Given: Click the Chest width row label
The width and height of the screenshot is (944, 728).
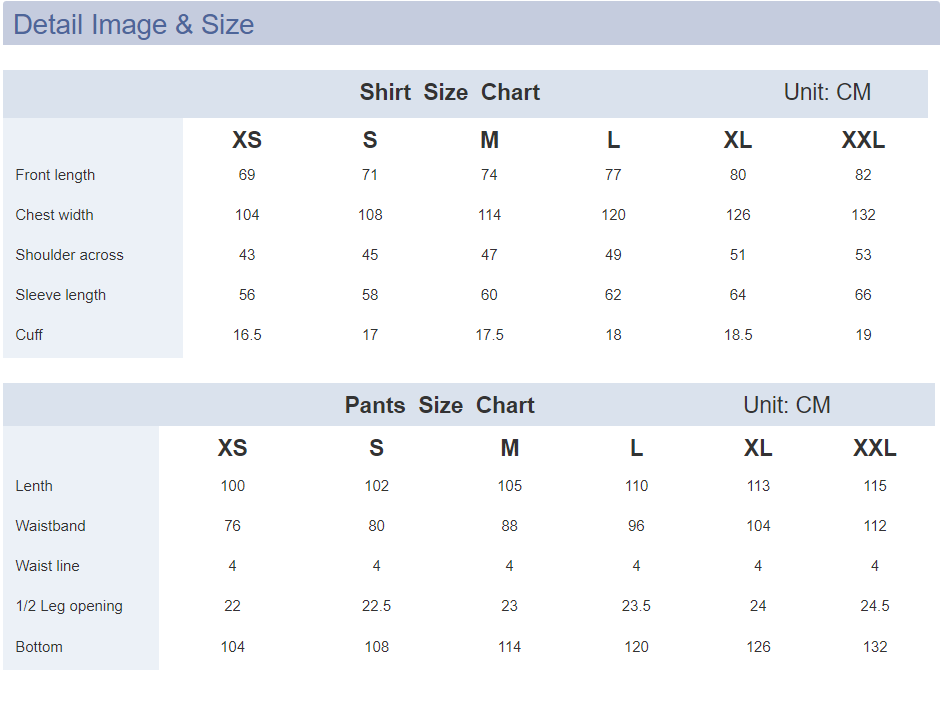Looking at the screenshot, I should (54, 215).
